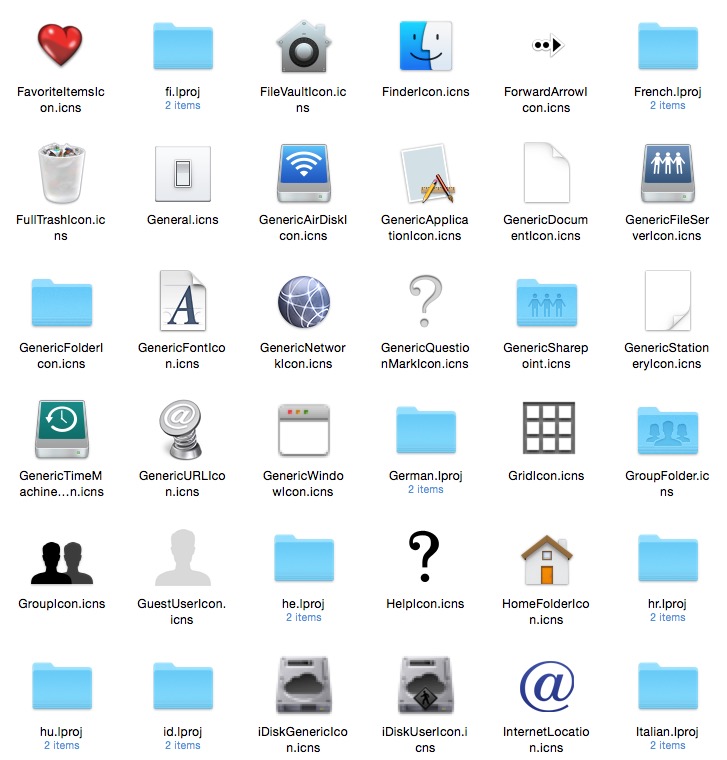Click the General.icns light switch icon
The height and width of the screenshot is (760, 727).
[x=183, y=174]
